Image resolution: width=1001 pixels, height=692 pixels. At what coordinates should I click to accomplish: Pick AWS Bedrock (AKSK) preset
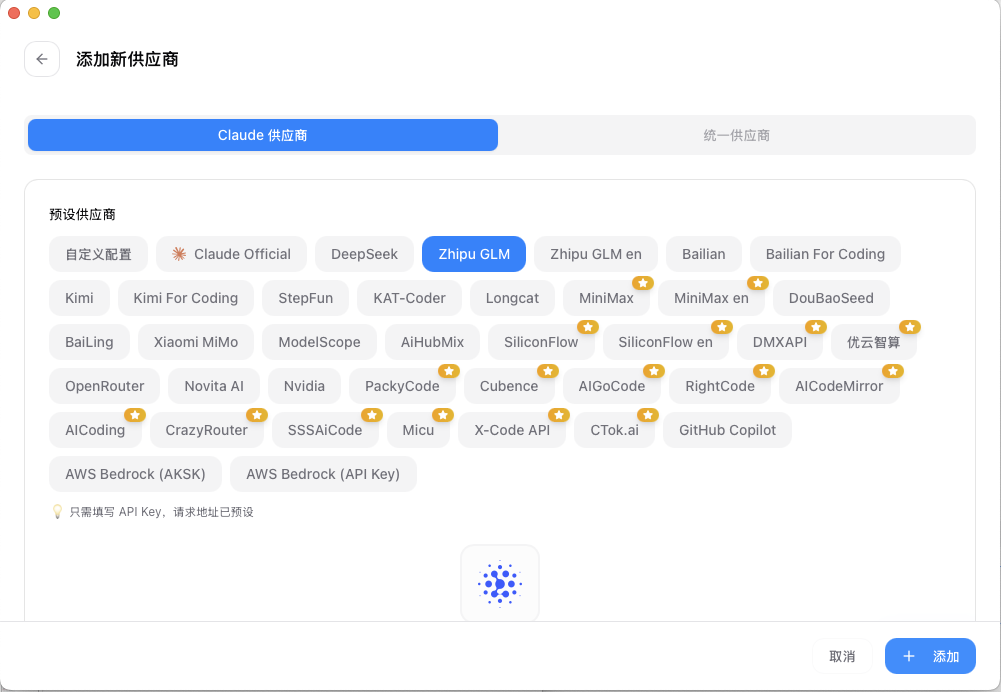135,474
